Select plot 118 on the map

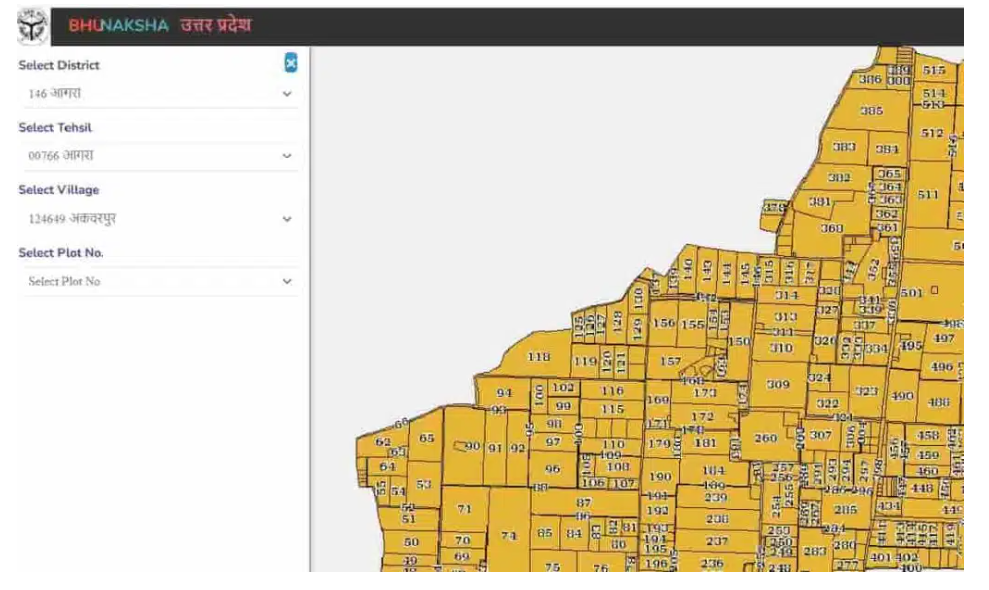538,358
